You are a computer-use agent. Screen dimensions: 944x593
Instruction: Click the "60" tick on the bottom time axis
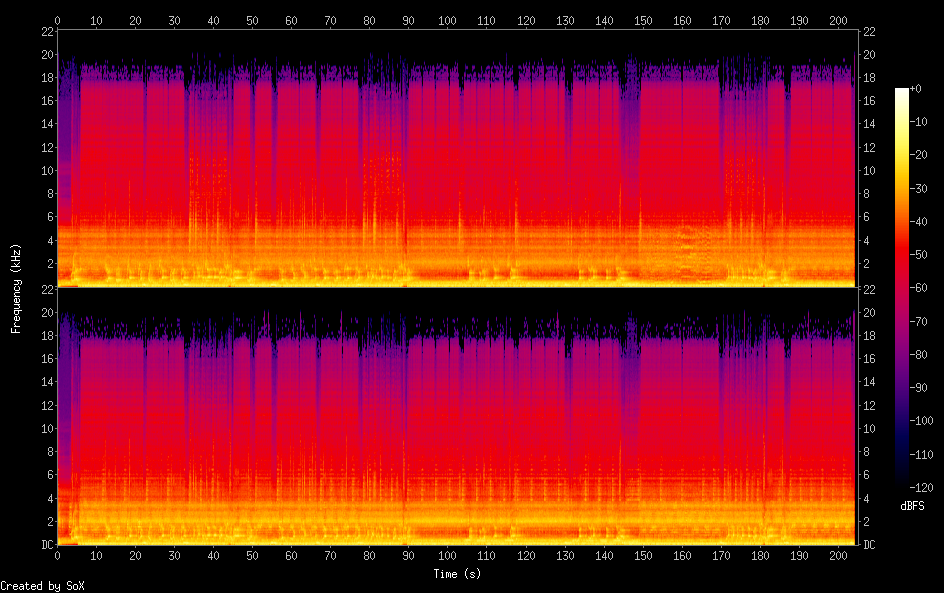pos(291,556)
